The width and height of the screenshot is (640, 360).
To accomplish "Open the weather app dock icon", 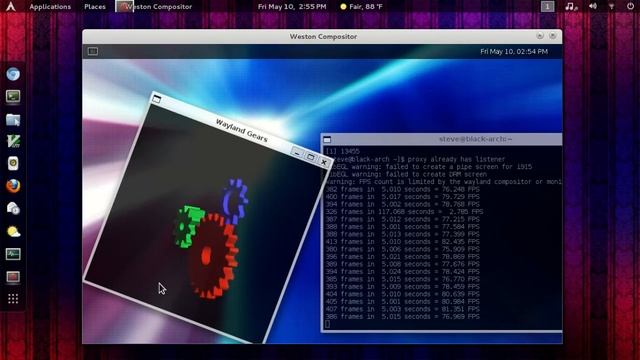I will tap(13, 231).
